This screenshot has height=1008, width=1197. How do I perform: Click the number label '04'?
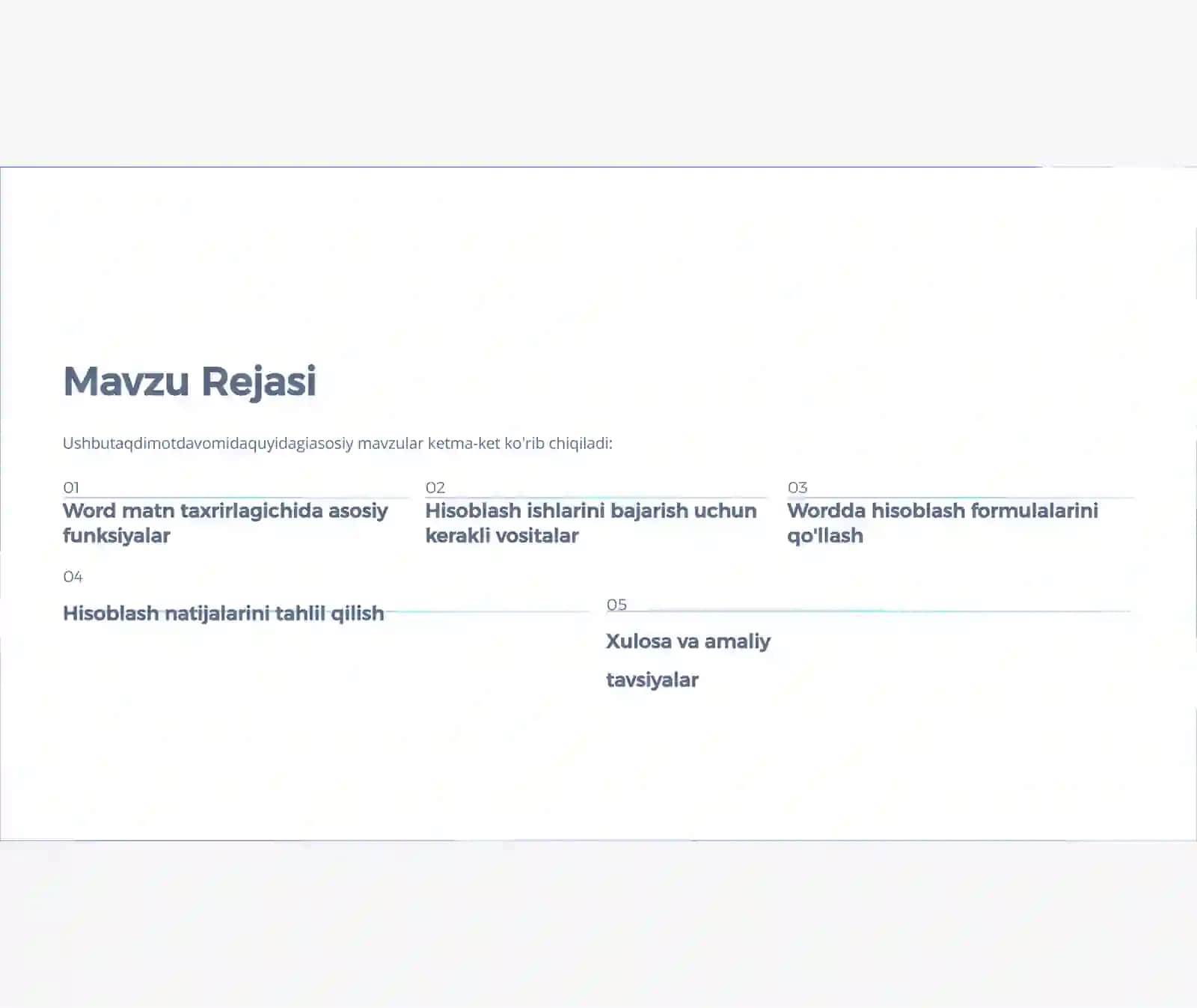73,576
